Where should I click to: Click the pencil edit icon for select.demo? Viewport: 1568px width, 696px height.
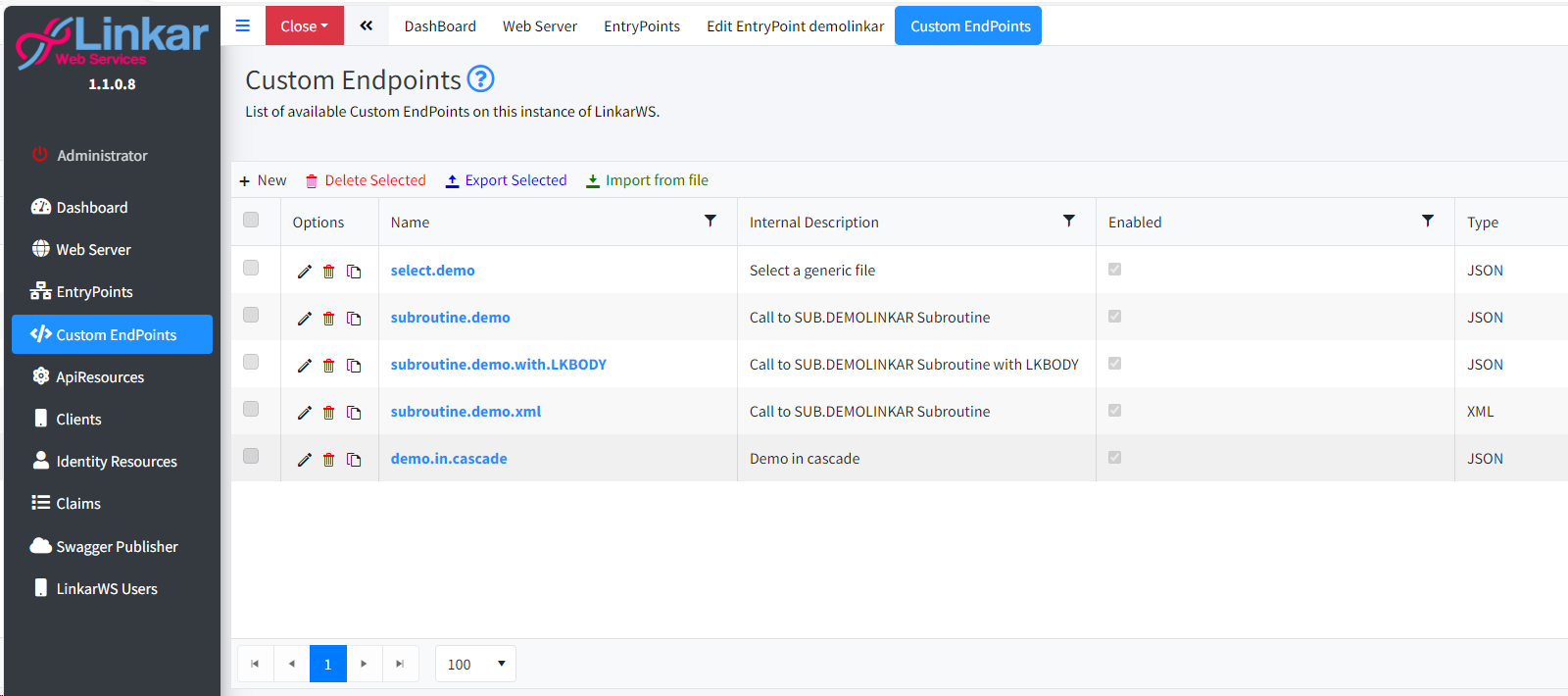[305, 272]
